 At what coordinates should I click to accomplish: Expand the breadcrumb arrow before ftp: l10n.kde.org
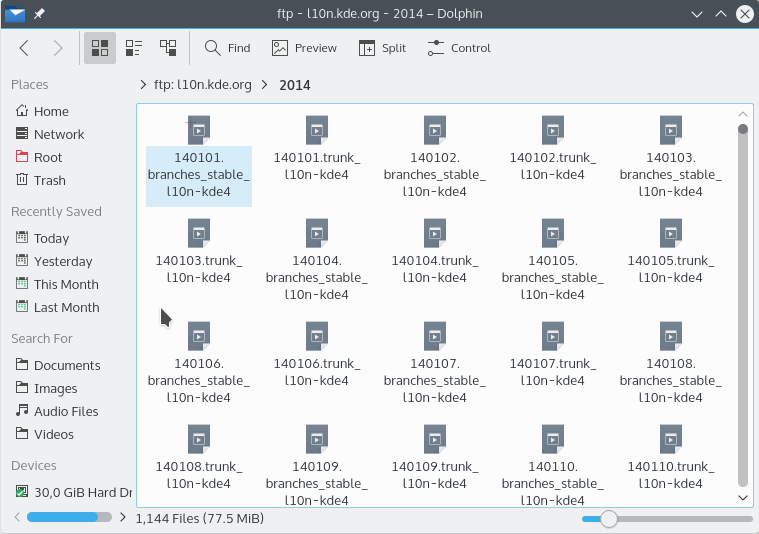point(145,85)
